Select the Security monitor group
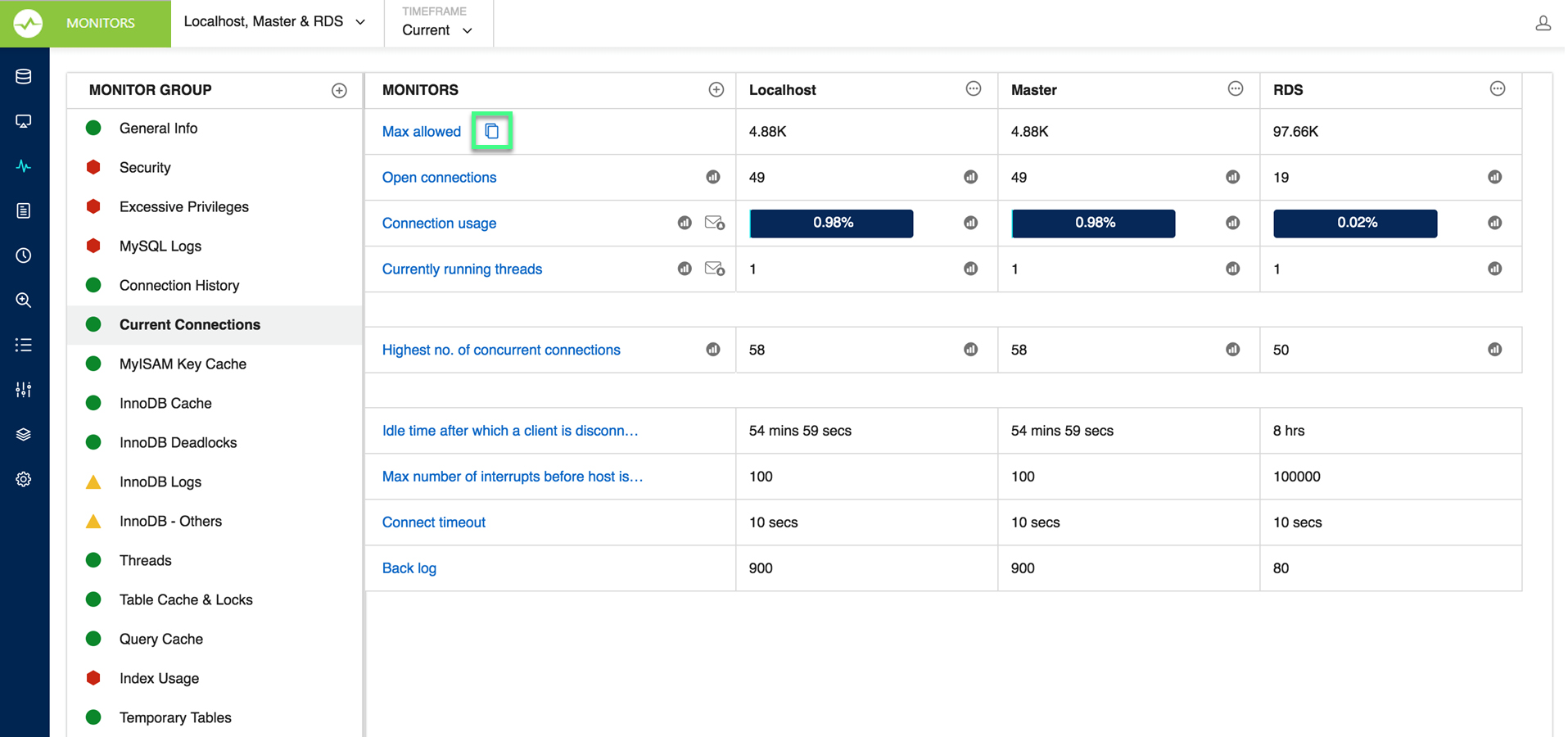The width and height of the screenshot is (1568, 737). click(x=145, y=168)
